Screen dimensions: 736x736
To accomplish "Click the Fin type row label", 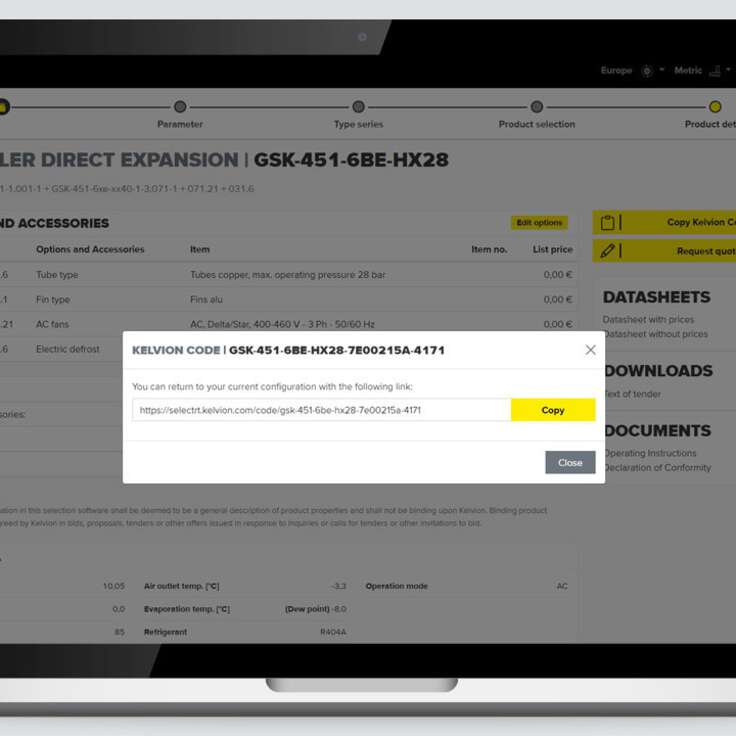I will click(x=53, y=299).
